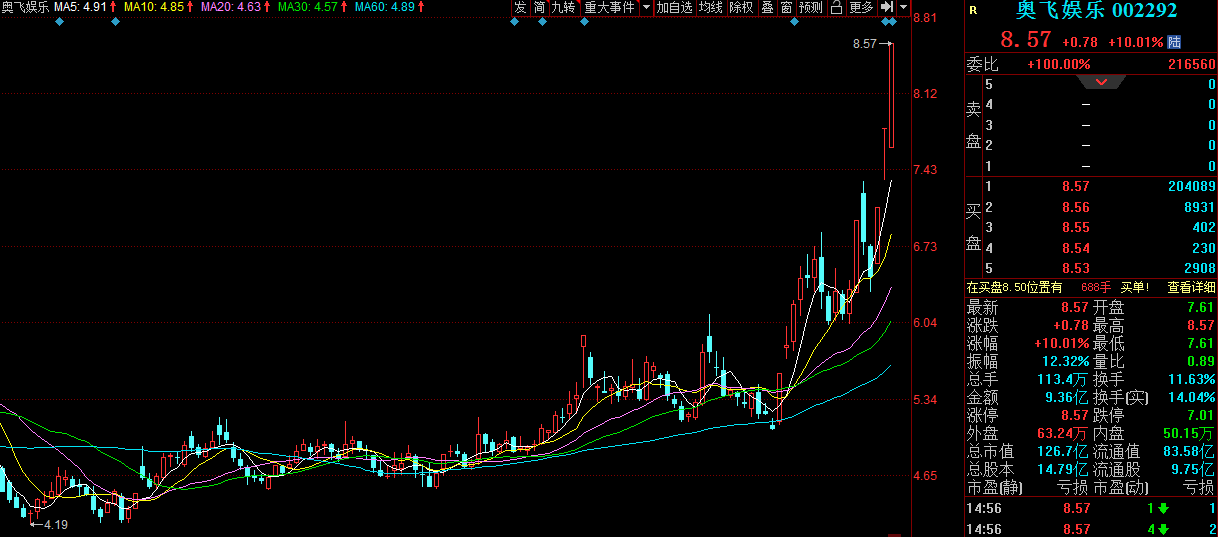Toggle 除权 ex-rights adjustment
This screenshot has width=1218, height=537.
[741, 8]
